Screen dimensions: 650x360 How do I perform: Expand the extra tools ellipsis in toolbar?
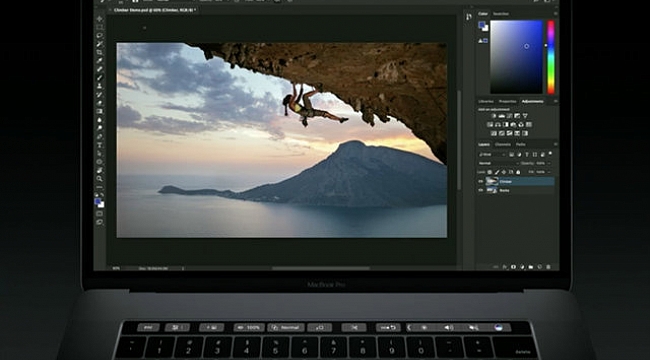(x=99, y=187)
